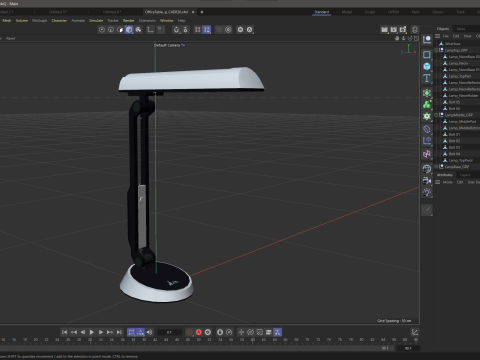This screenshot has width=480, height=360.
Task: Expand the LampBase_GRP group
Action: coord(436,167)
